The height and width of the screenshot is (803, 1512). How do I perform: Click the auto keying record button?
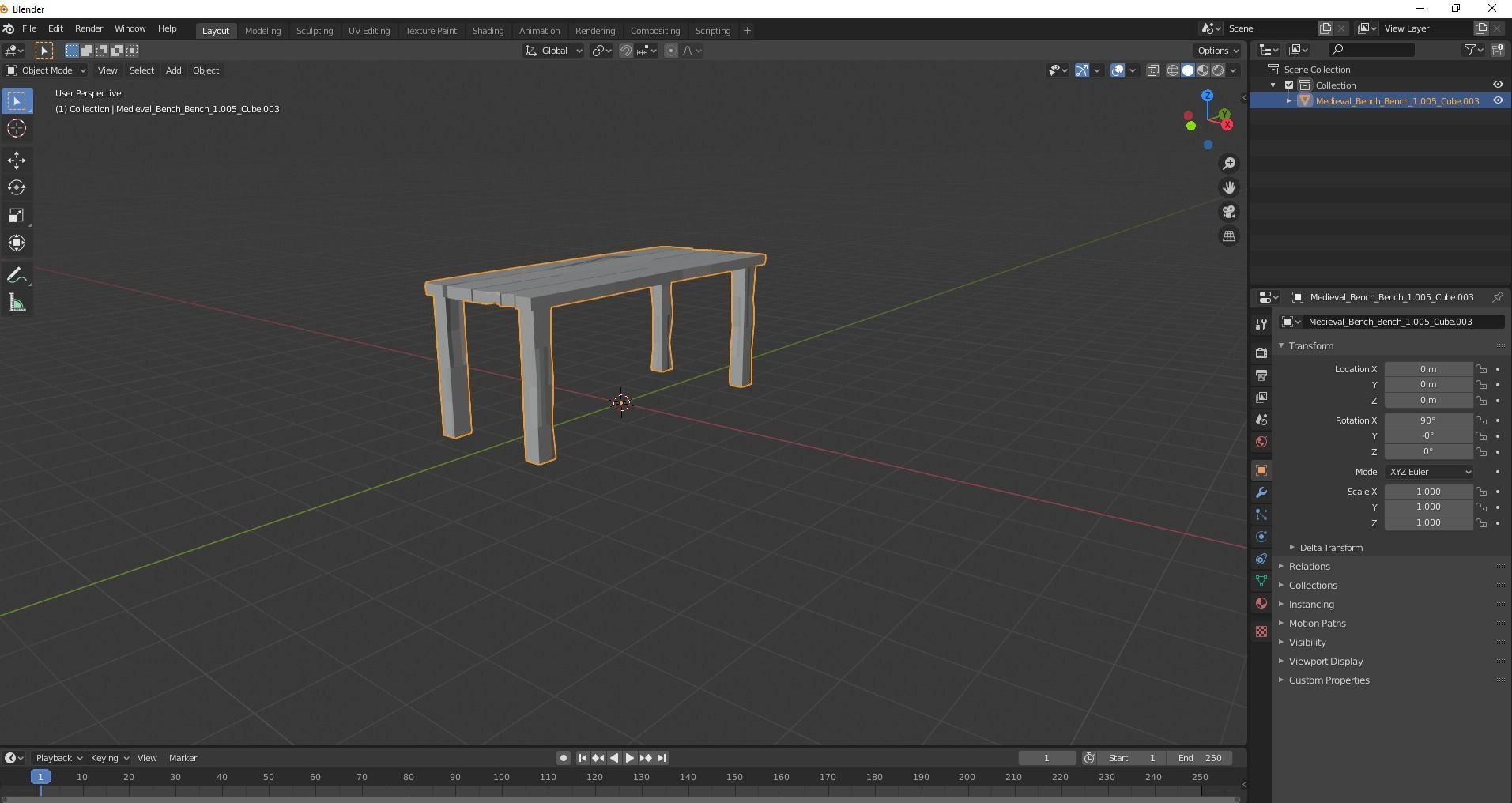tap(563, 758)
